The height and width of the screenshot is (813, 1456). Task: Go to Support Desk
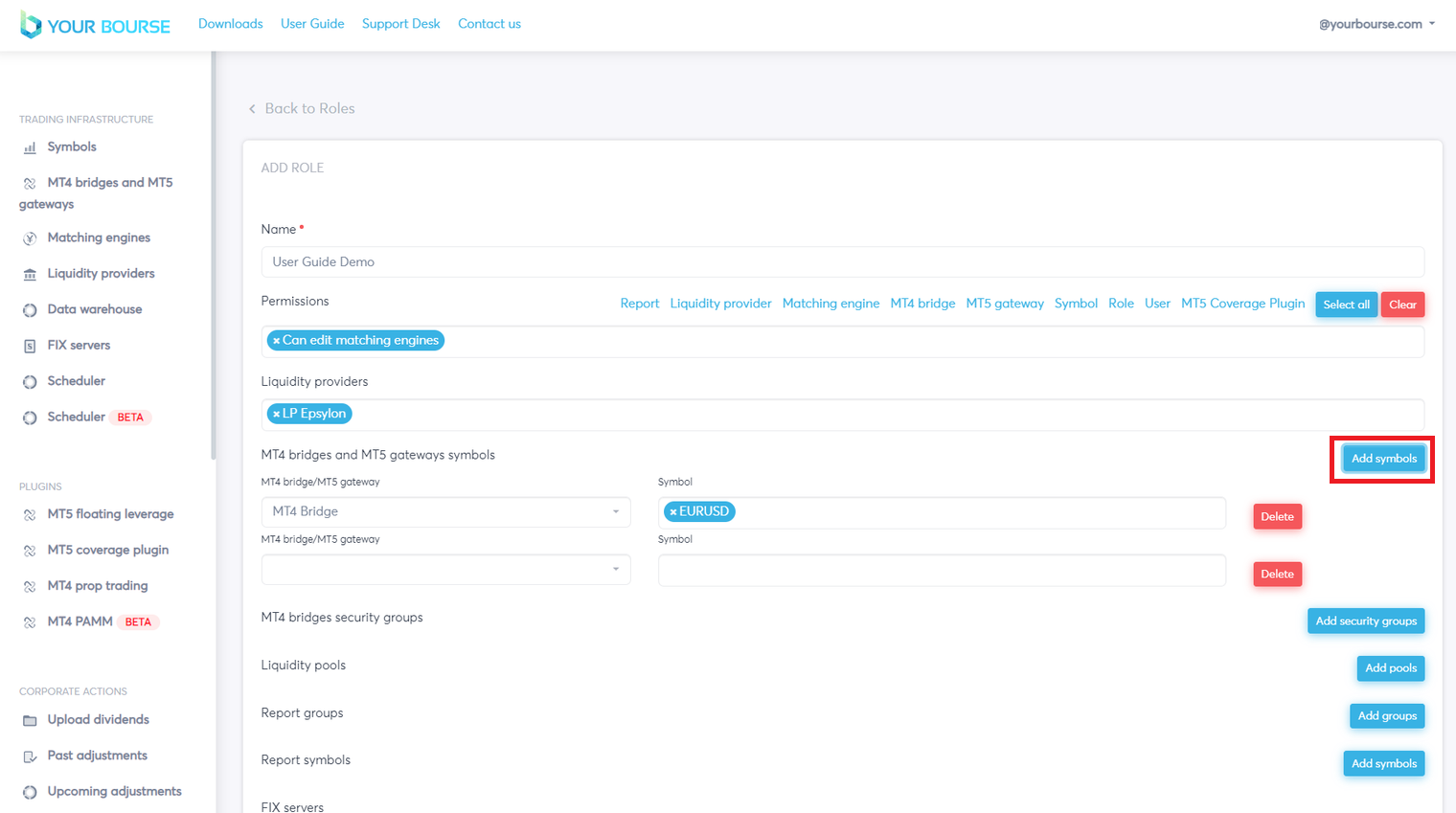point(401,24)
